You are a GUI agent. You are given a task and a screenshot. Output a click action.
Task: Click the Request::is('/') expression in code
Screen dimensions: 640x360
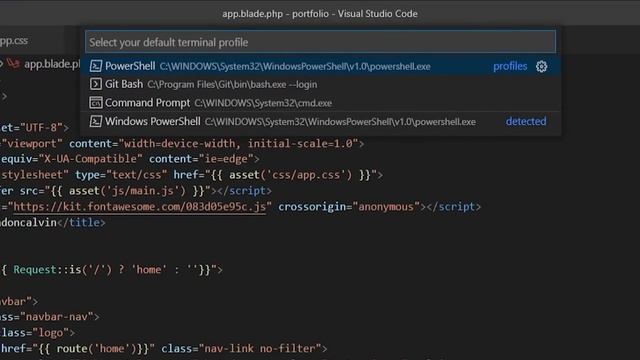62,270
